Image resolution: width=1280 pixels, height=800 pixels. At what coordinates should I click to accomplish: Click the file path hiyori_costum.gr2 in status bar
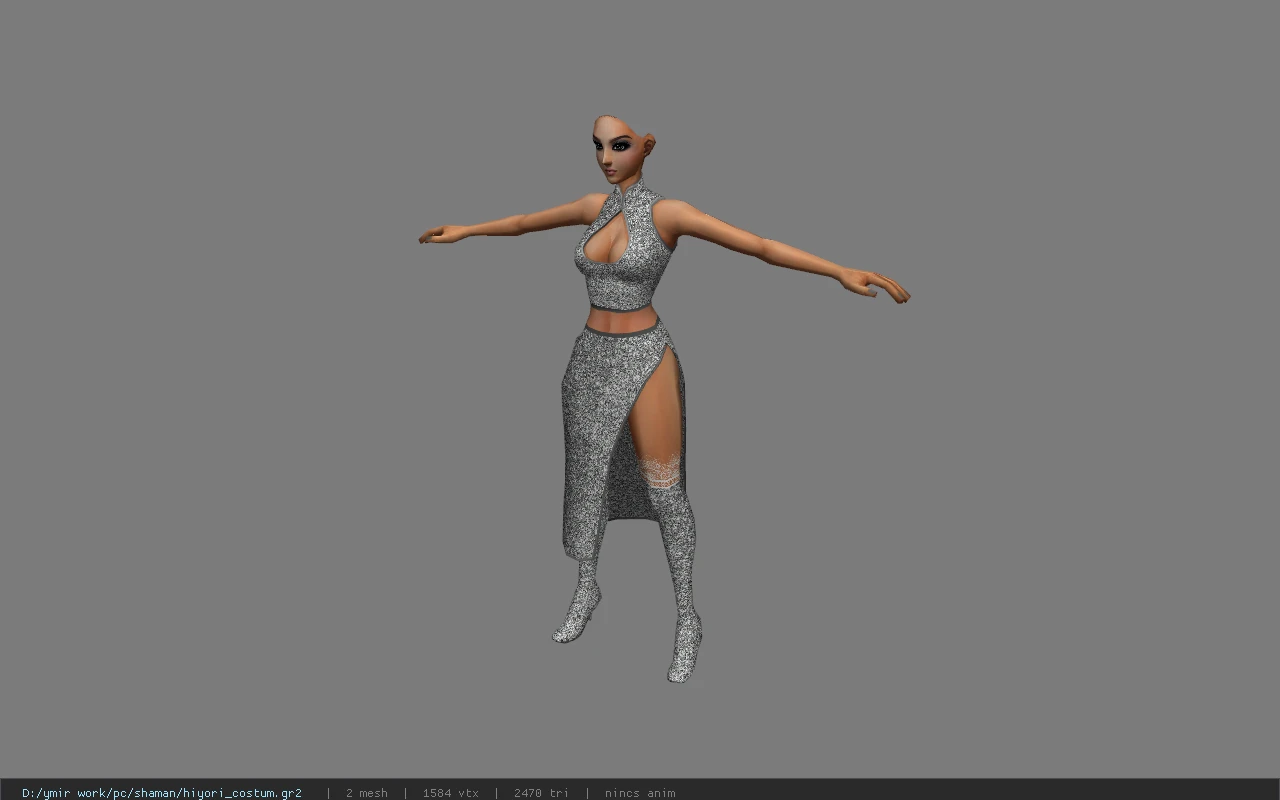[x=162, y=793]
